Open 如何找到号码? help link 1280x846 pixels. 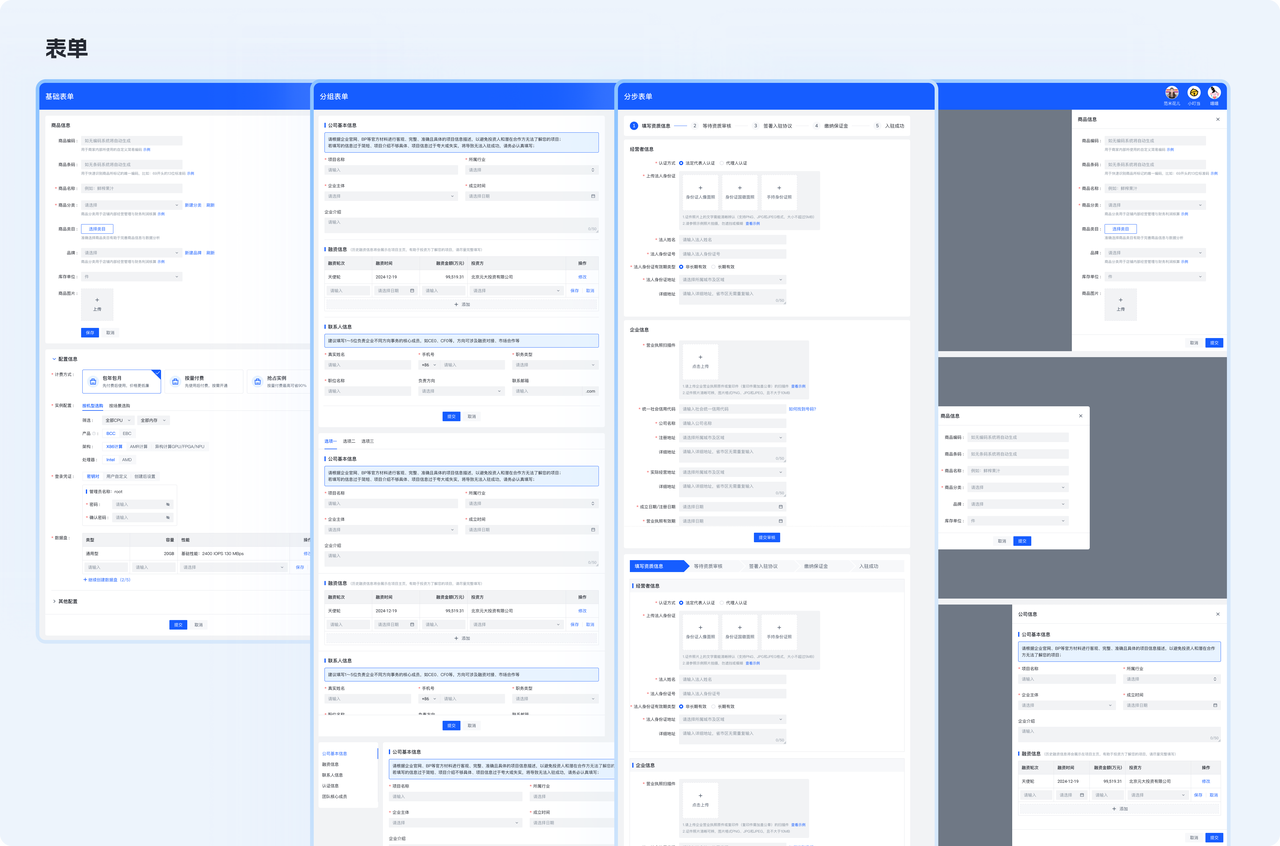(x=802, y=409)
